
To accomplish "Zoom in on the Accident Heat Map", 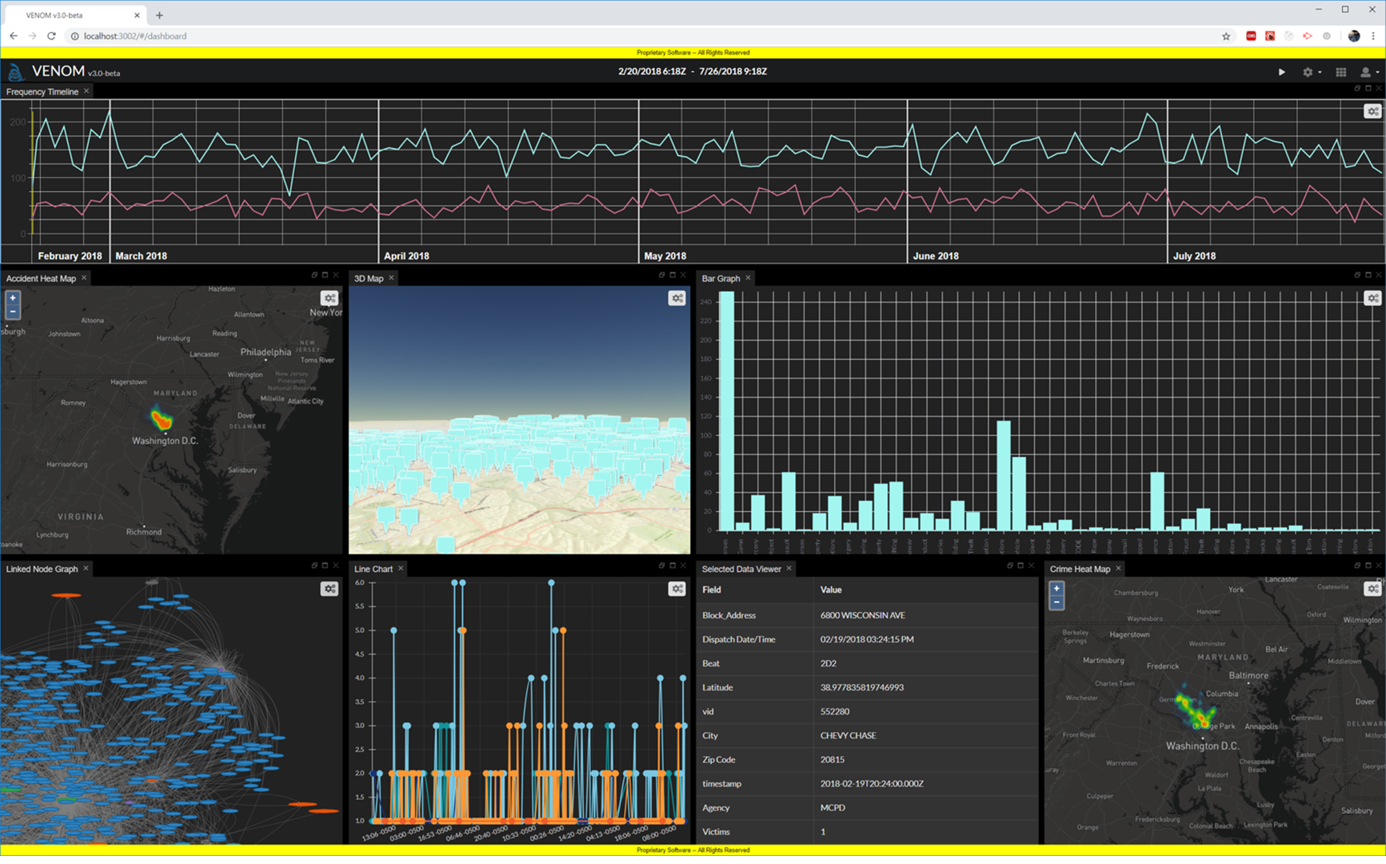I will click(x=12, y=298).
